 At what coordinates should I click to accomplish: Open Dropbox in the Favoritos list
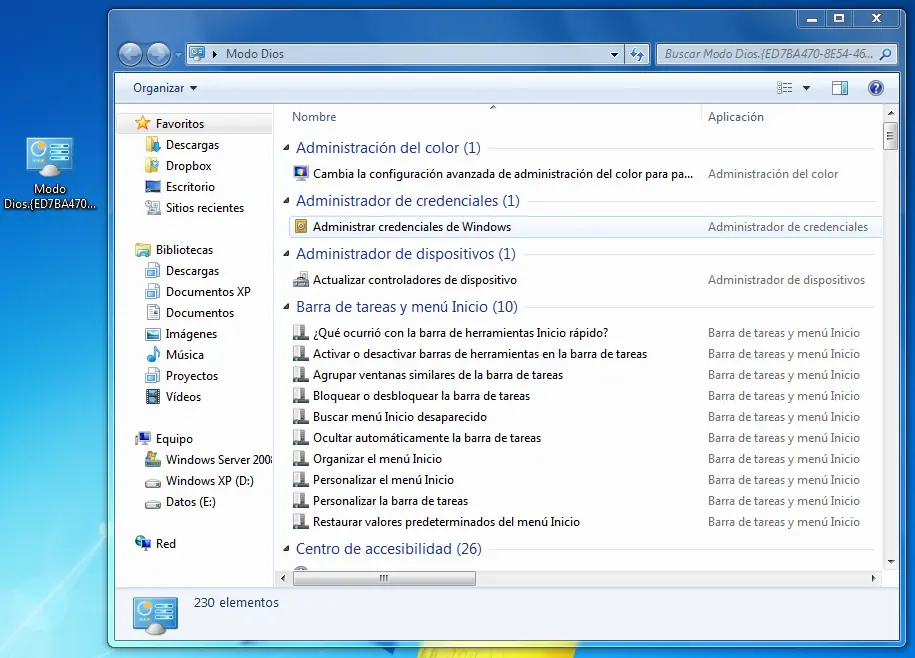188,166
